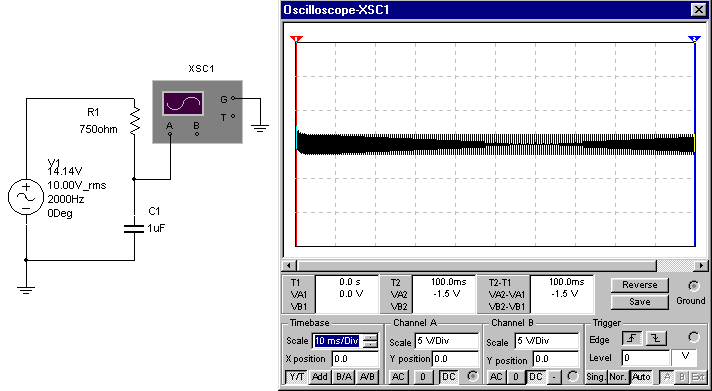Click the T2 reading 100.0ms
This screenshot has height=391, width=712.
(449, 282)
